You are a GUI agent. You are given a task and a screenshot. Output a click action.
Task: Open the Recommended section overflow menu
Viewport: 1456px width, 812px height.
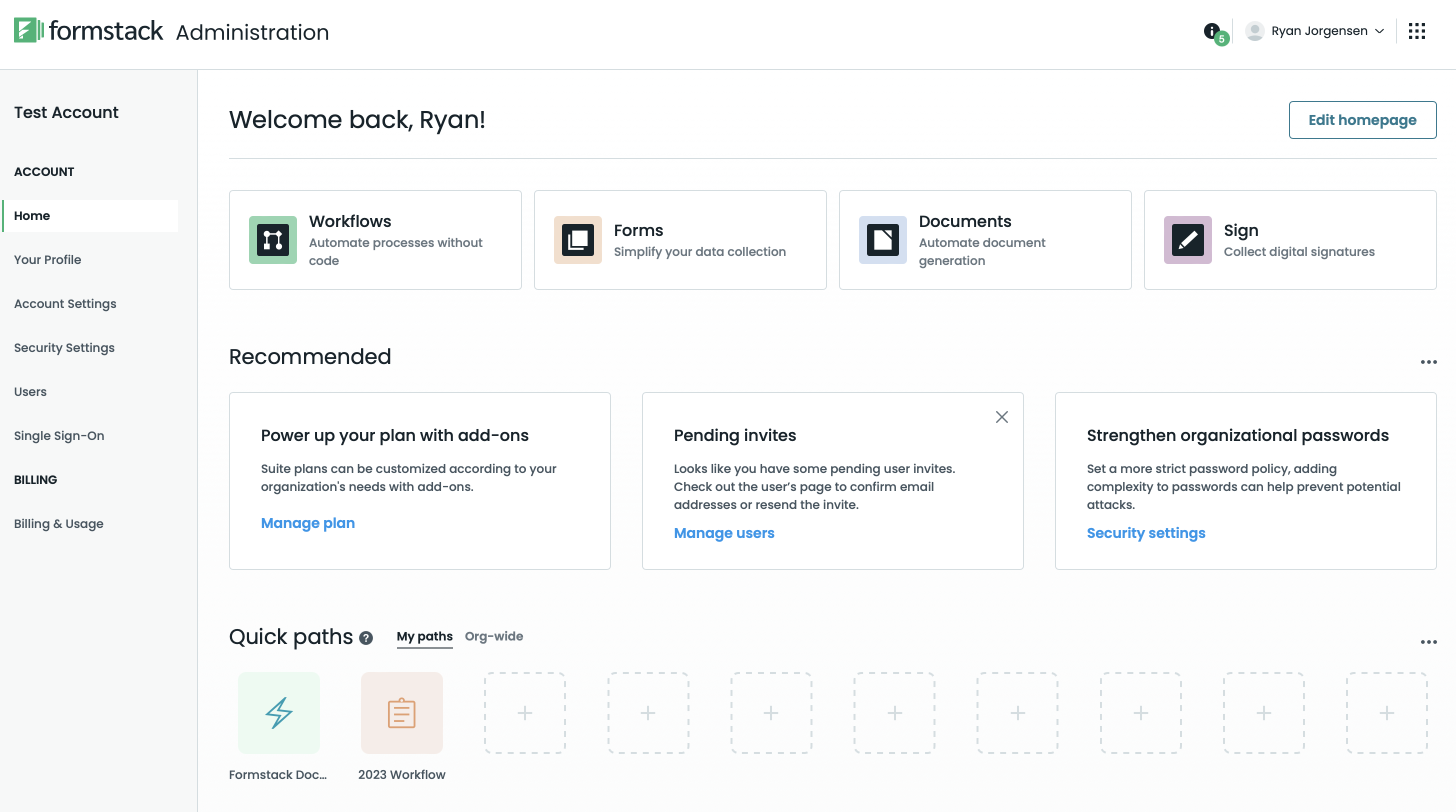(x=1429, y=361)
